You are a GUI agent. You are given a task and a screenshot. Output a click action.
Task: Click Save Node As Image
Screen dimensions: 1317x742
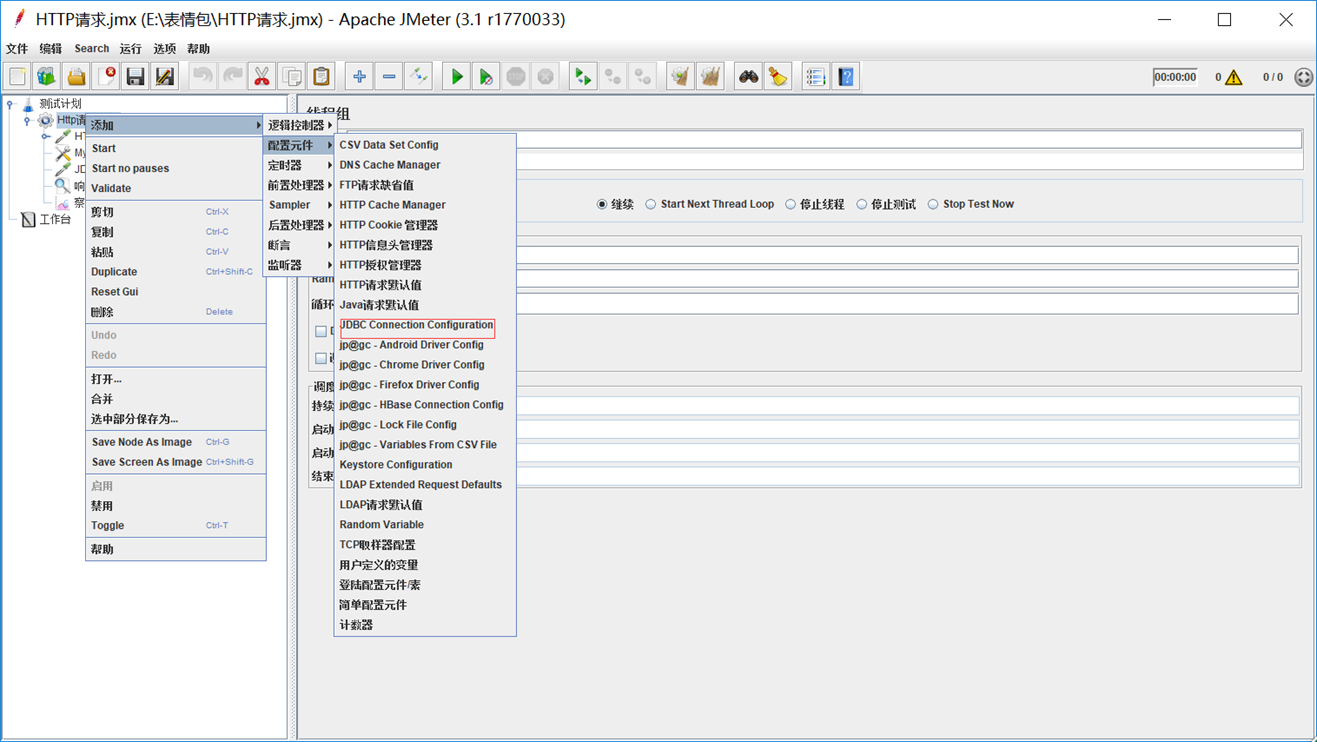tap(176, 442)
